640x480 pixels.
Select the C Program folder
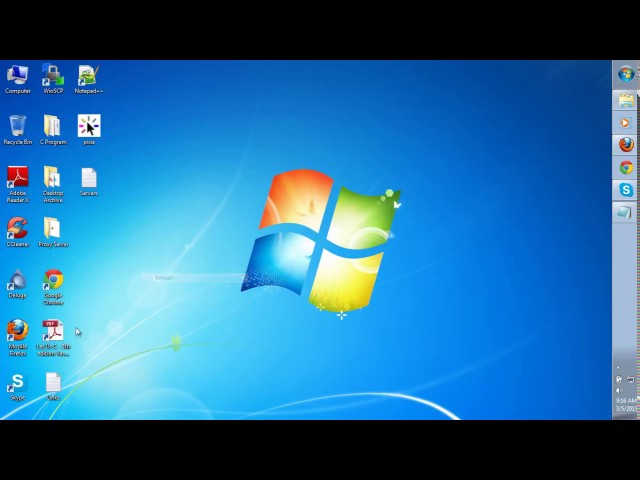[53, 130]
